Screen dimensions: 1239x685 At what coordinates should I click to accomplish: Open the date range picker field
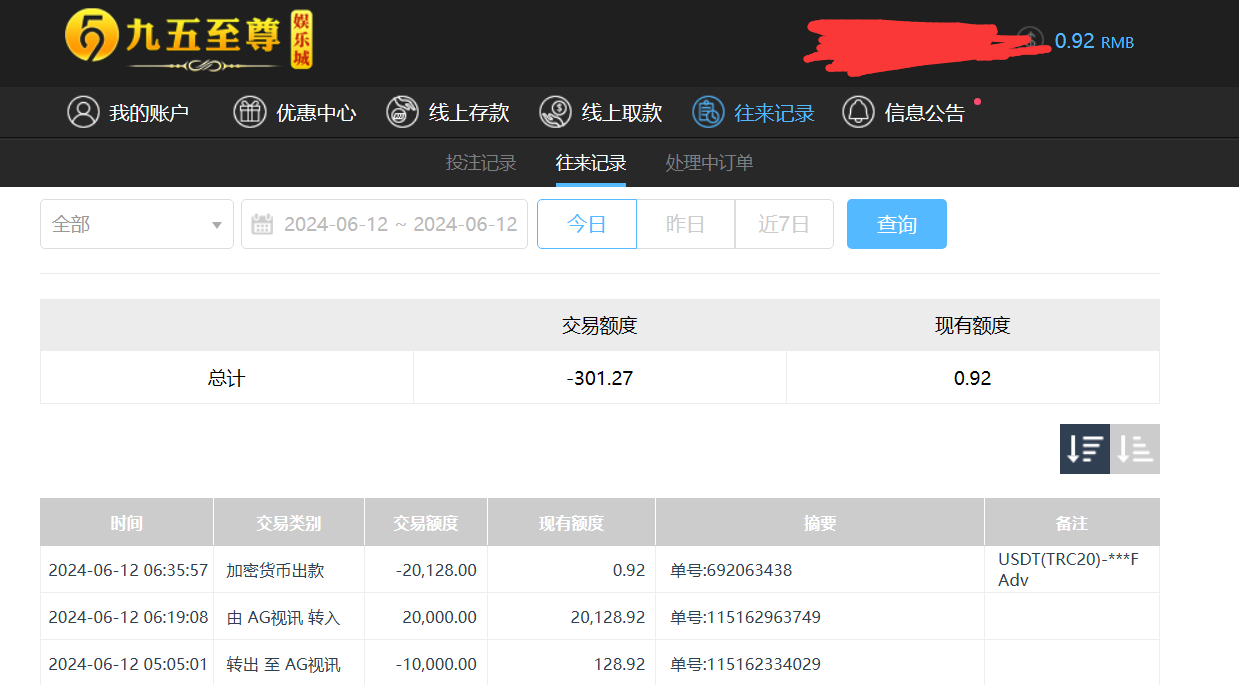pyautogui.click(x=399, y=224)
